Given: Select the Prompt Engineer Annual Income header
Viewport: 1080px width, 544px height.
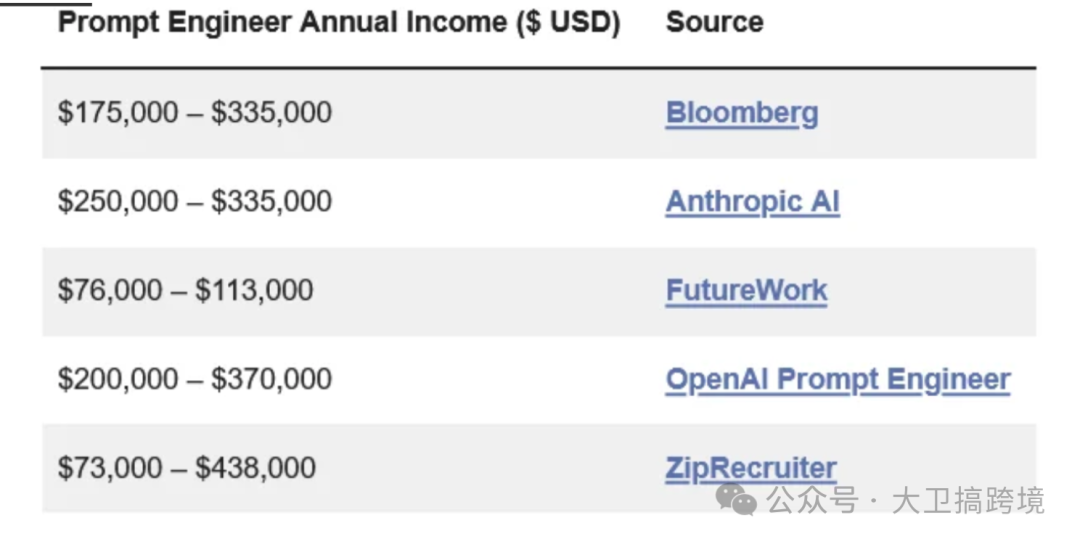Looking at the screenshot, I should [x=339, y=23].
